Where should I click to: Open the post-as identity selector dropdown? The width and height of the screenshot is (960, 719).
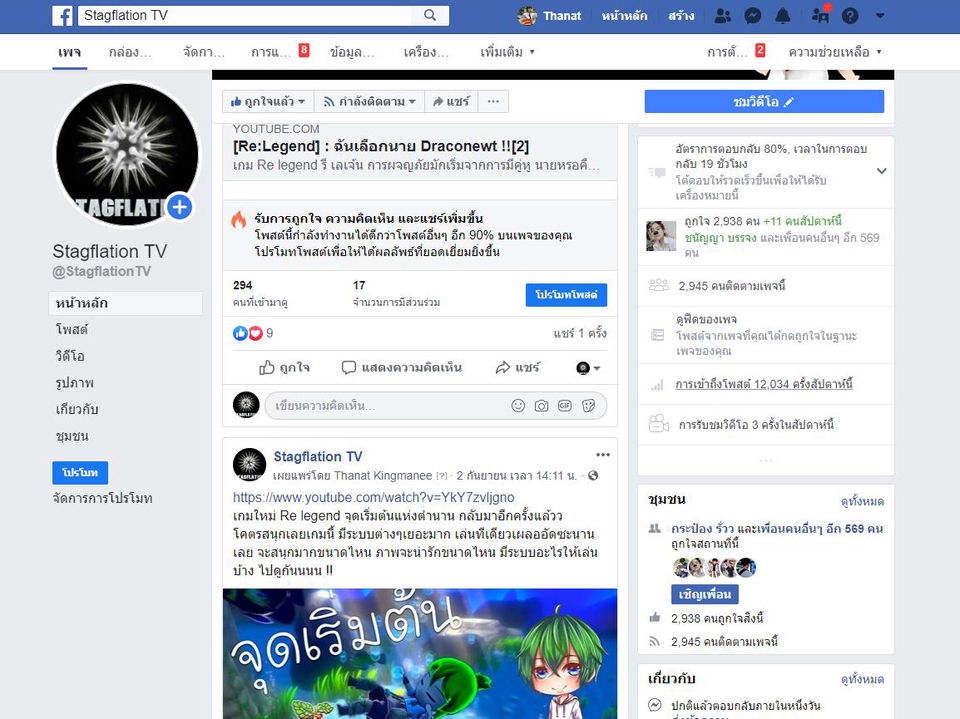[x=588, y=367]
